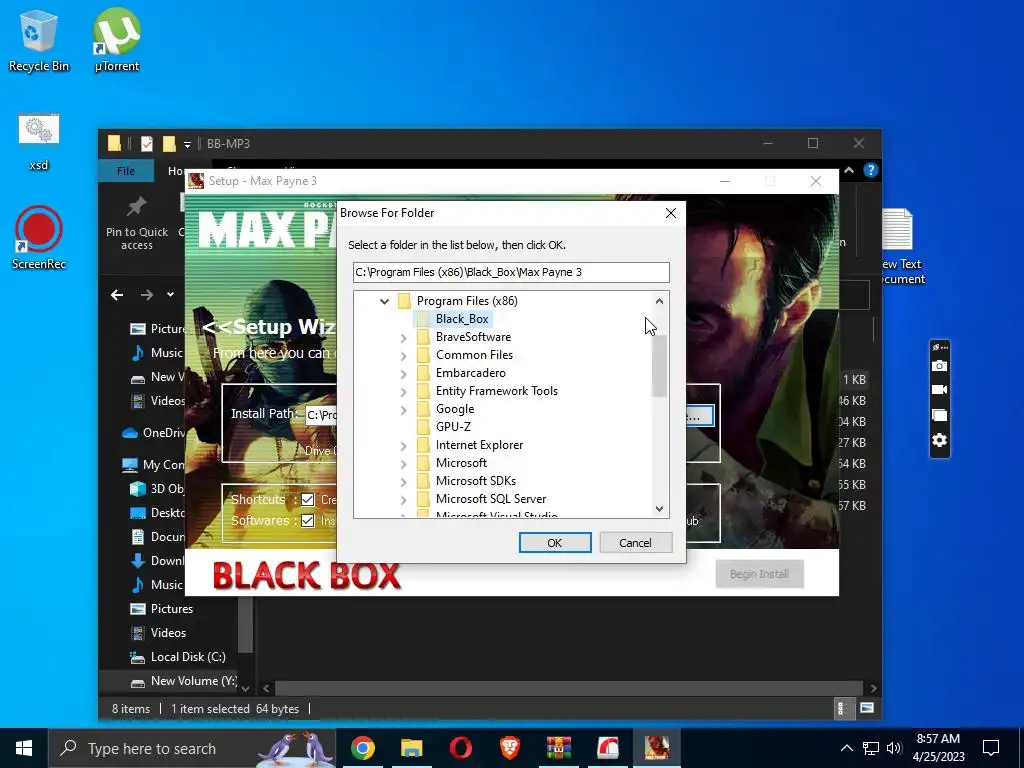Expand the Embarcadero folder node
Viewport: 1024px width, 768px height.
coord(404,374)
